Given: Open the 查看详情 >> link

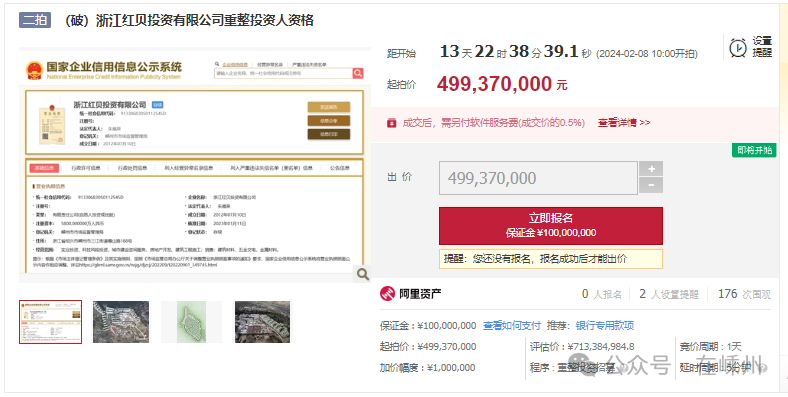Looking at the screenshot, I should [624, 123].
